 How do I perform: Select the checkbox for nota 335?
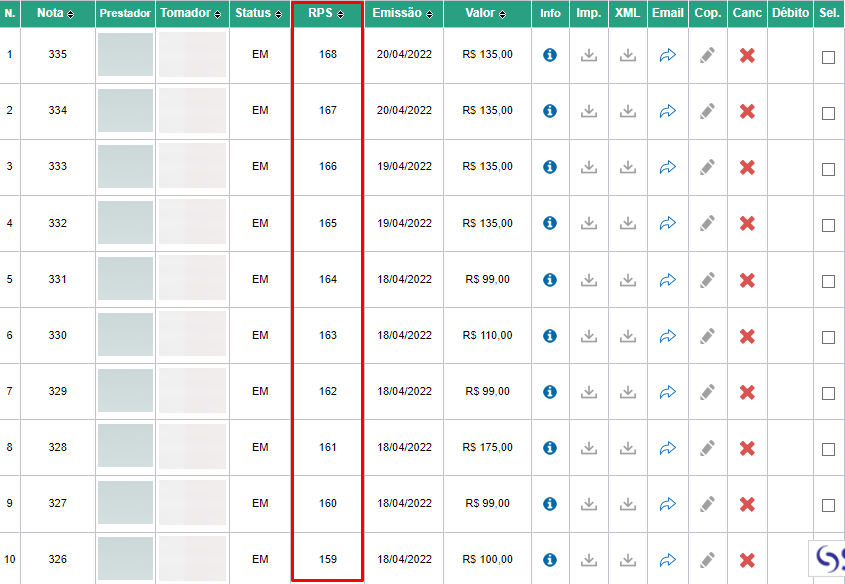coord(828,57)
